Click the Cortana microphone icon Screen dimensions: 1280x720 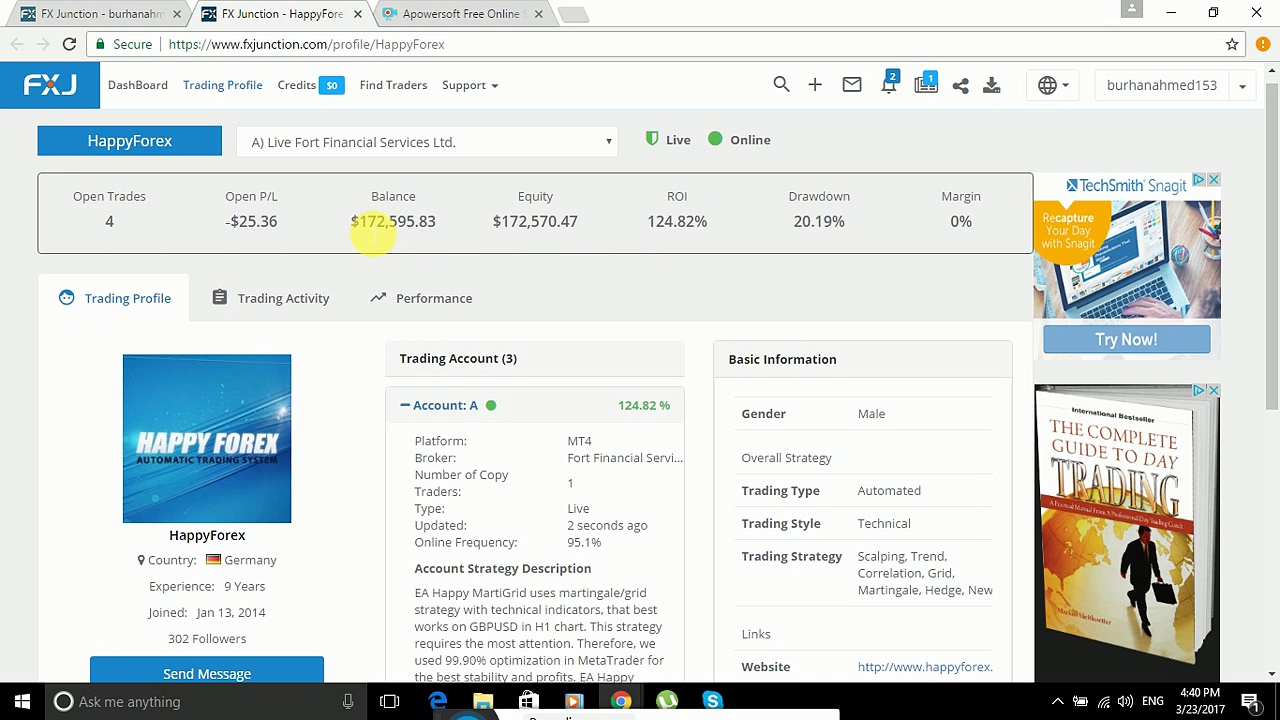[348, 702]
